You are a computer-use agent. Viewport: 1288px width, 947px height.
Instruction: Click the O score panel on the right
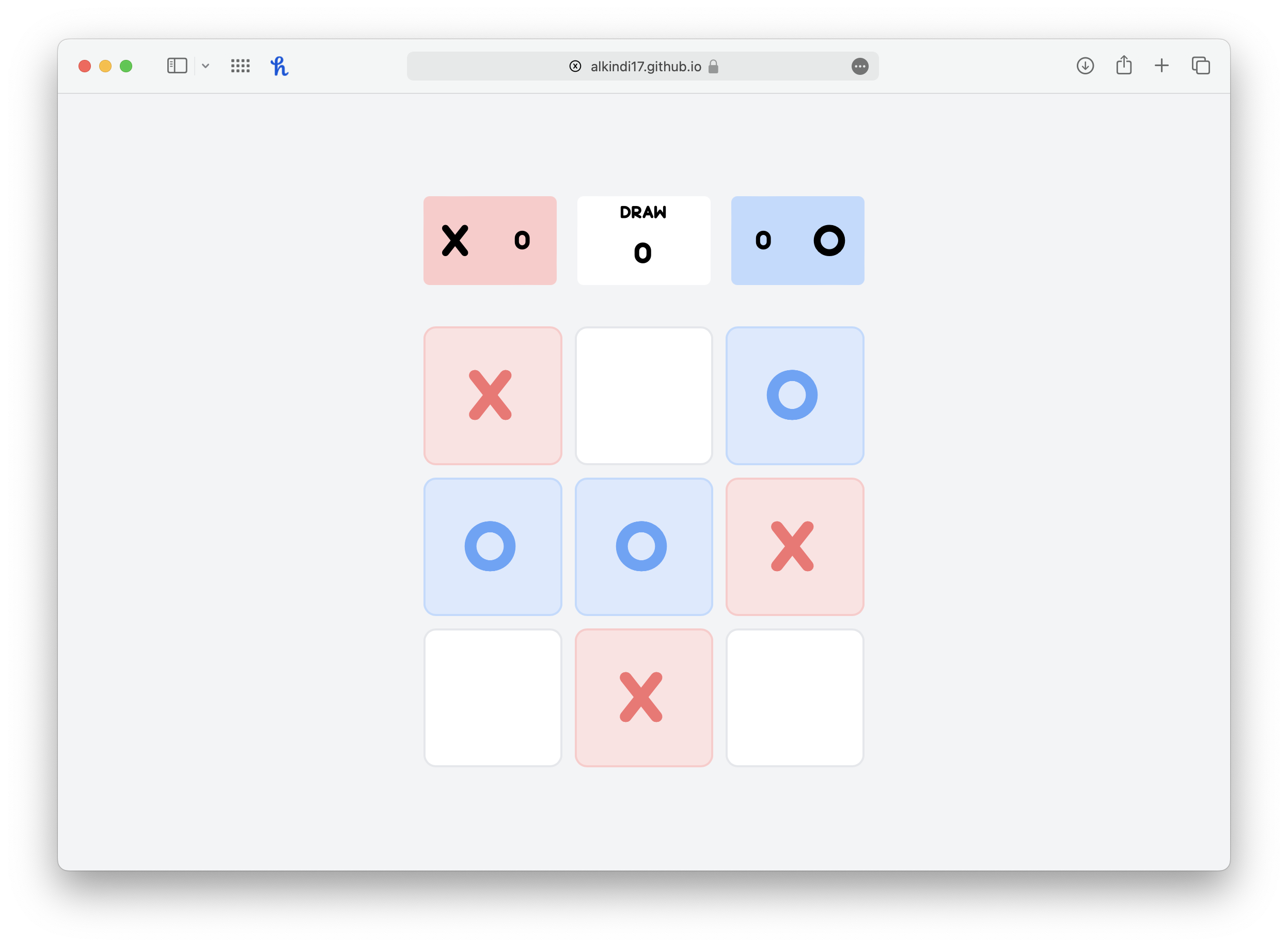tap(796, 240)
